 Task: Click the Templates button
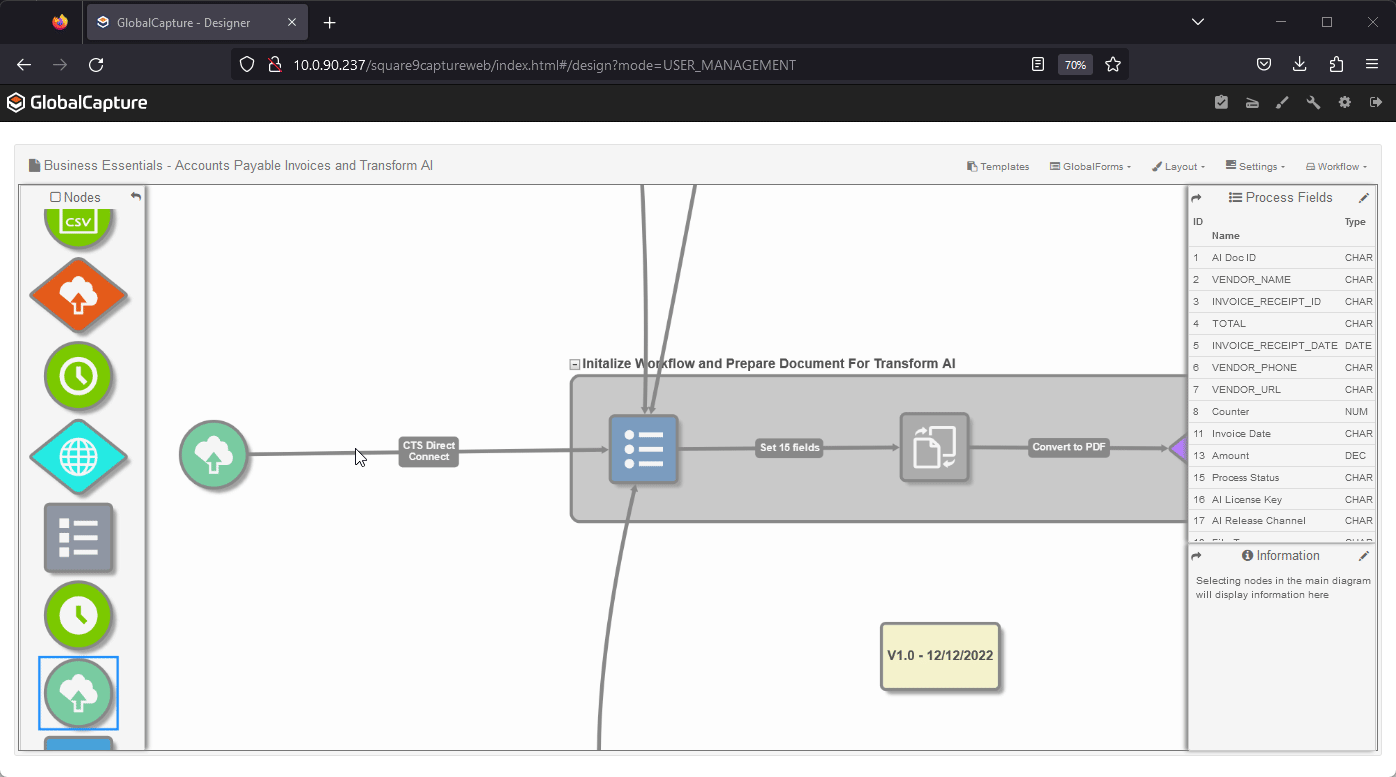(998, 167)
